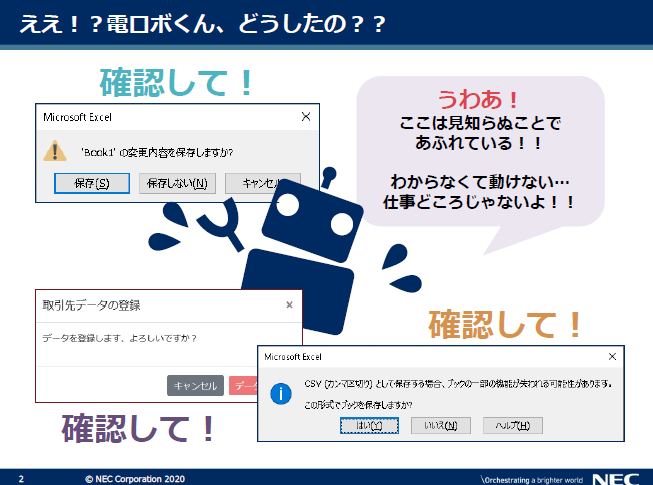Screen dimensions: 653x485
Task: Click この形式でブックを保存しますか? text
Action: 358,405
